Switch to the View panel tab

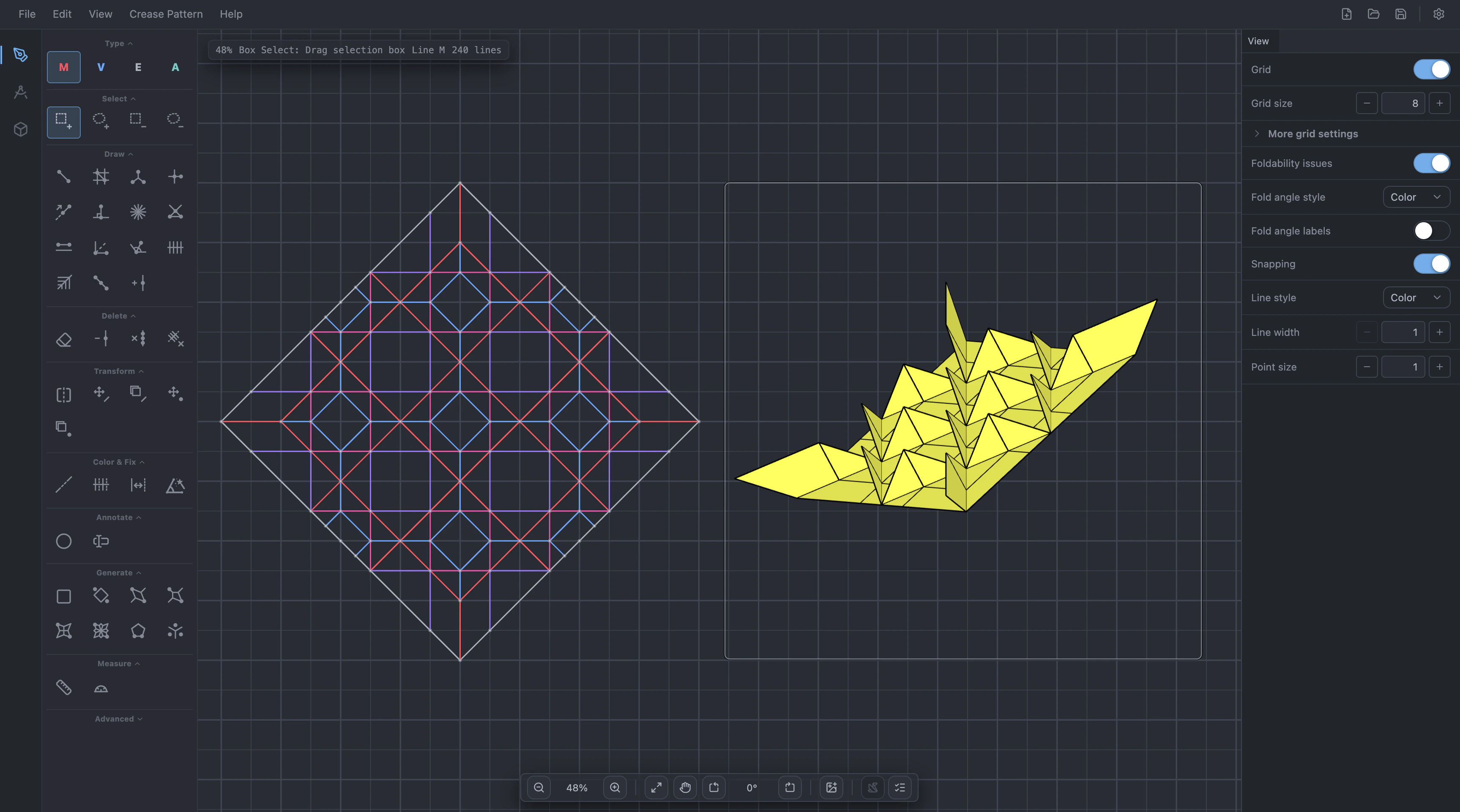point(1258,41)
